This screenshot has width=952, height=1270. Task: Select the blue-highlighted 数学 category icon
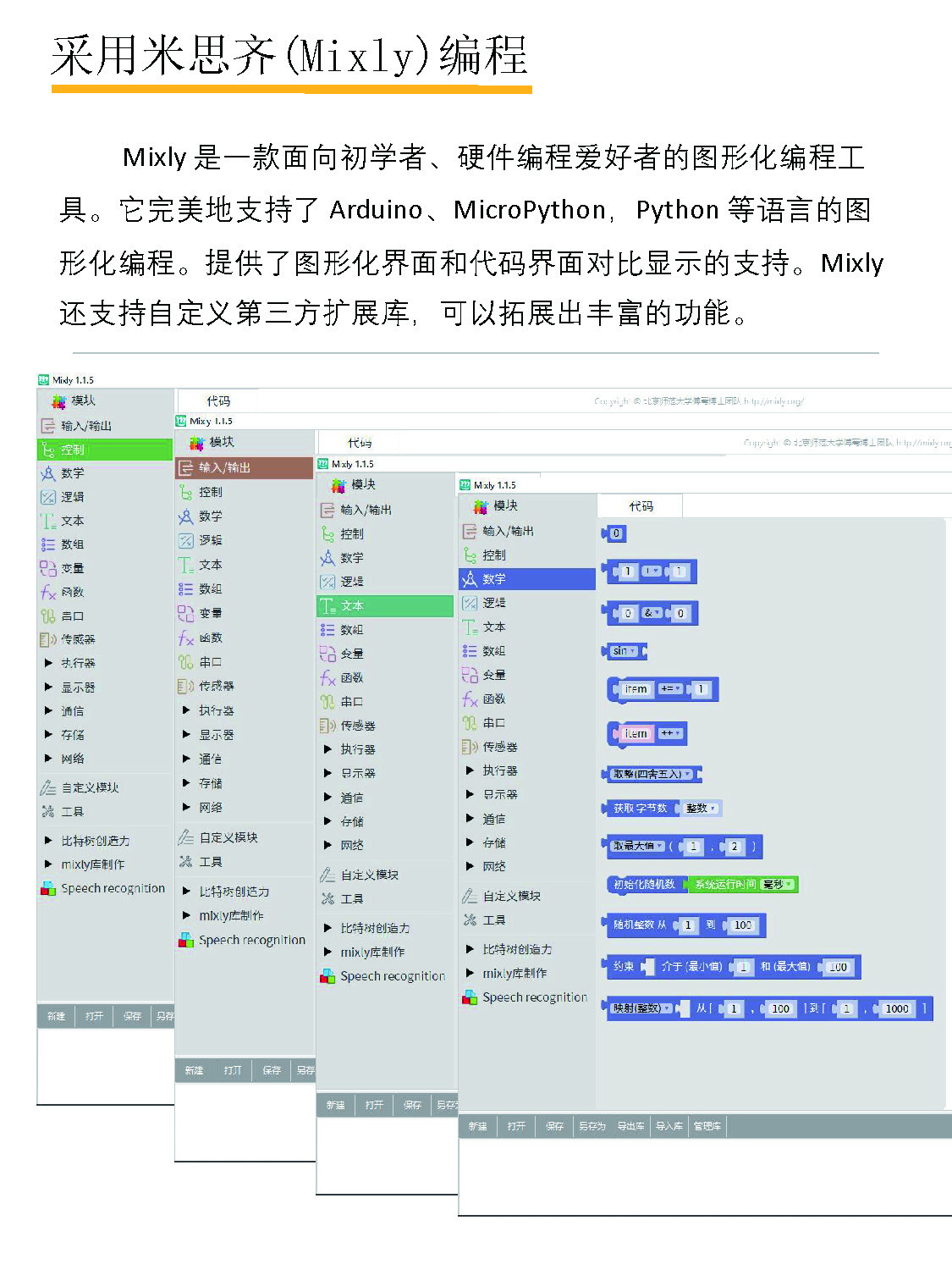click(470, 579)
